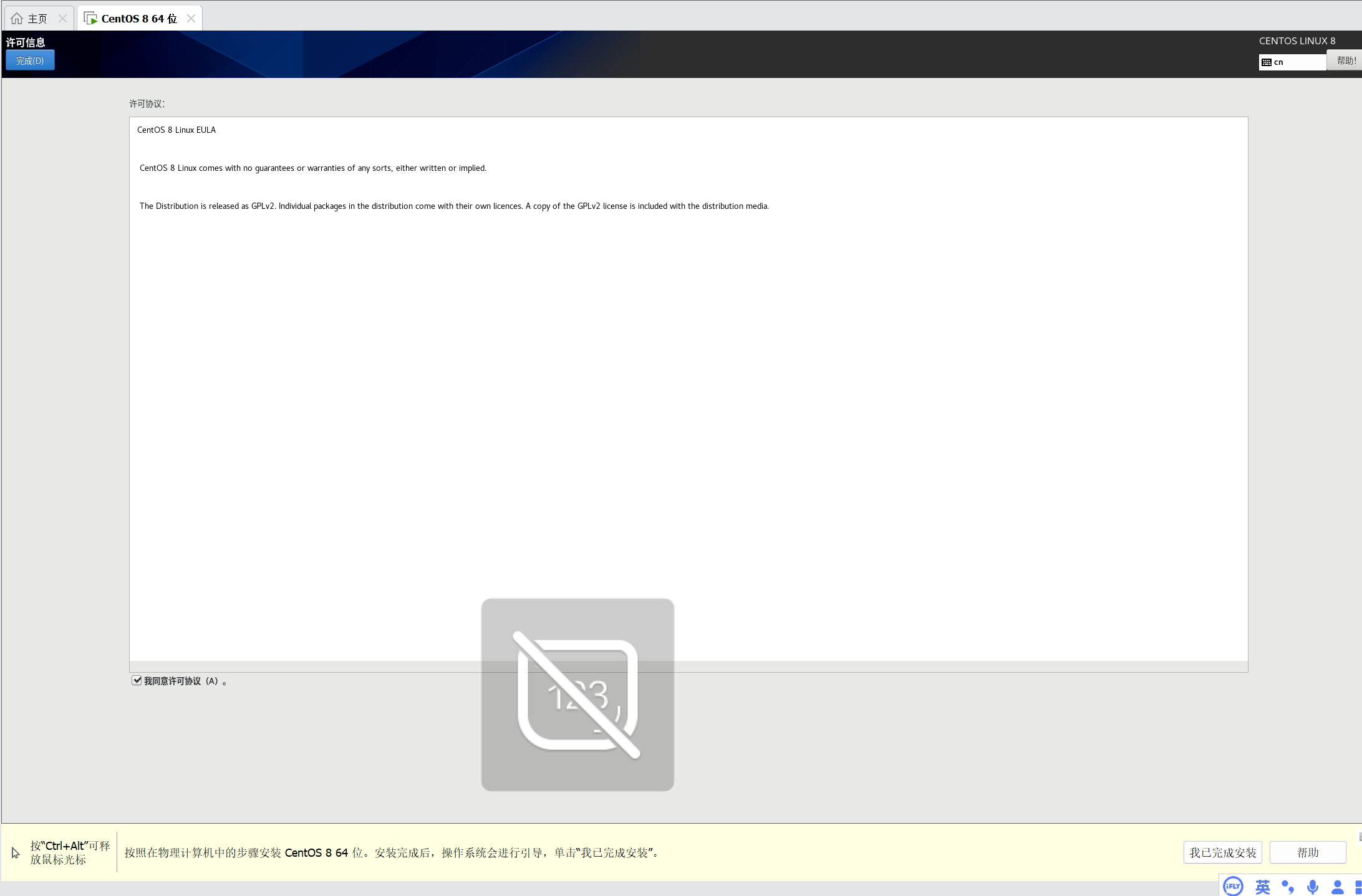Toggle the 我同意许可协议 checkbox
Image resolution: width=1362 pixels, height=896 pixels.
[x=137, y=680]
